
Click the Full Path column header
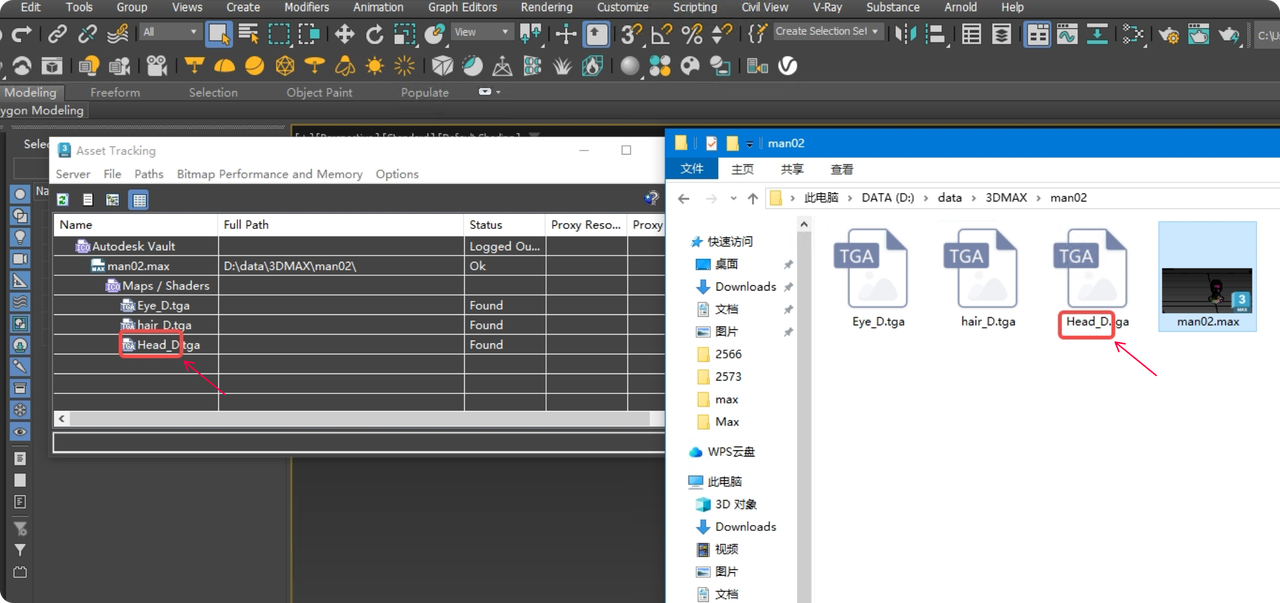341,225
